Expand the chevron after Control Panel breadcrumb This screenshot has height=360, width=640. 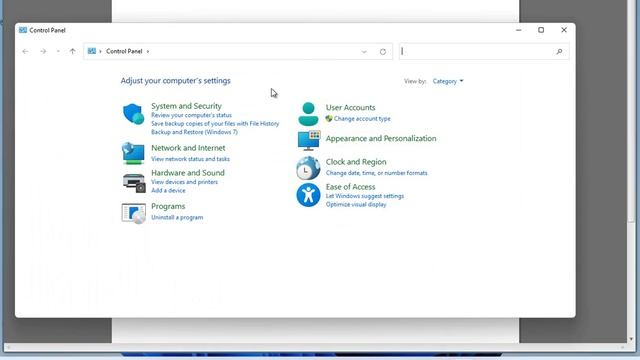148,51
